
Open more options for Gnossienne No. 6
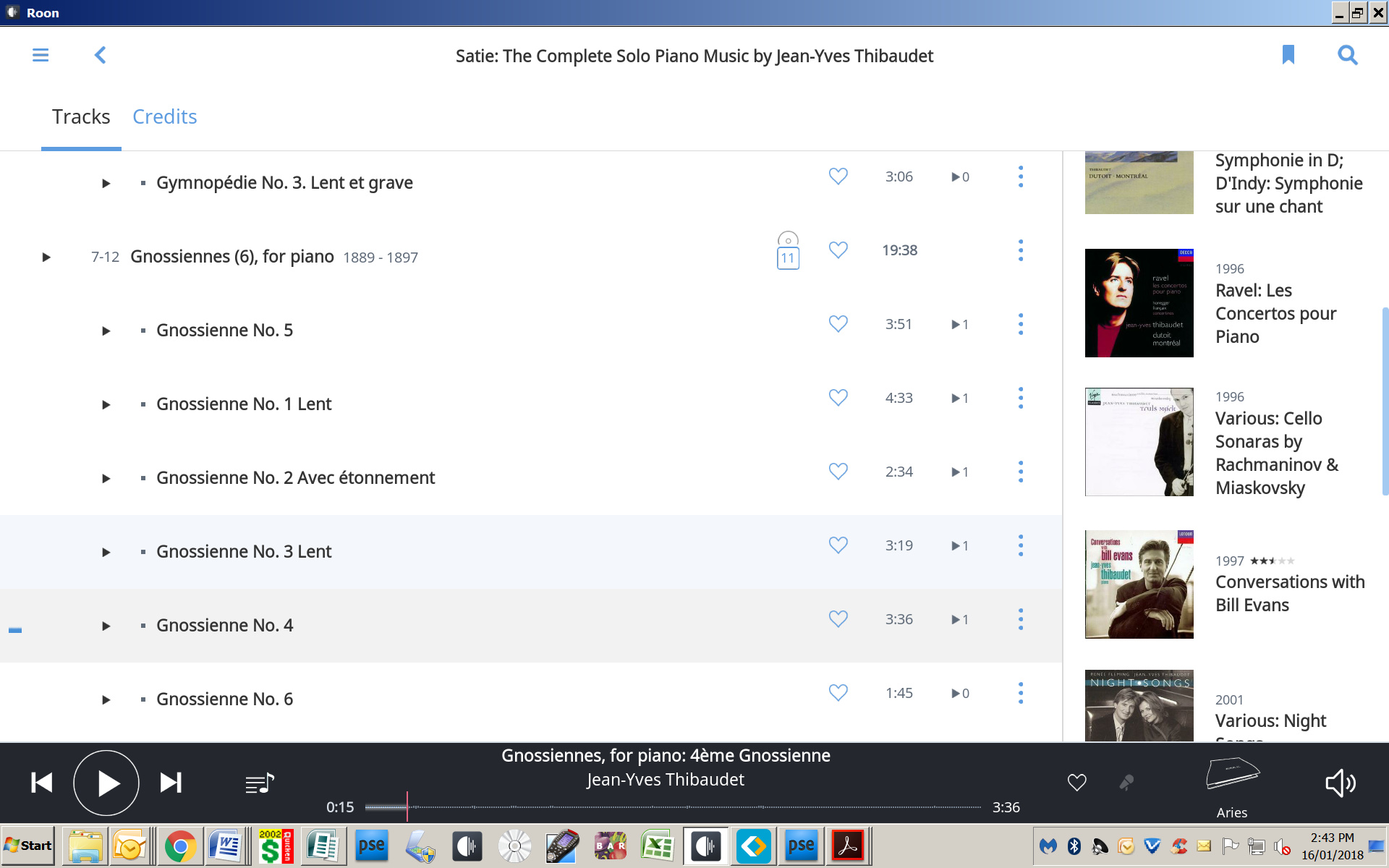coord(1021,693)
